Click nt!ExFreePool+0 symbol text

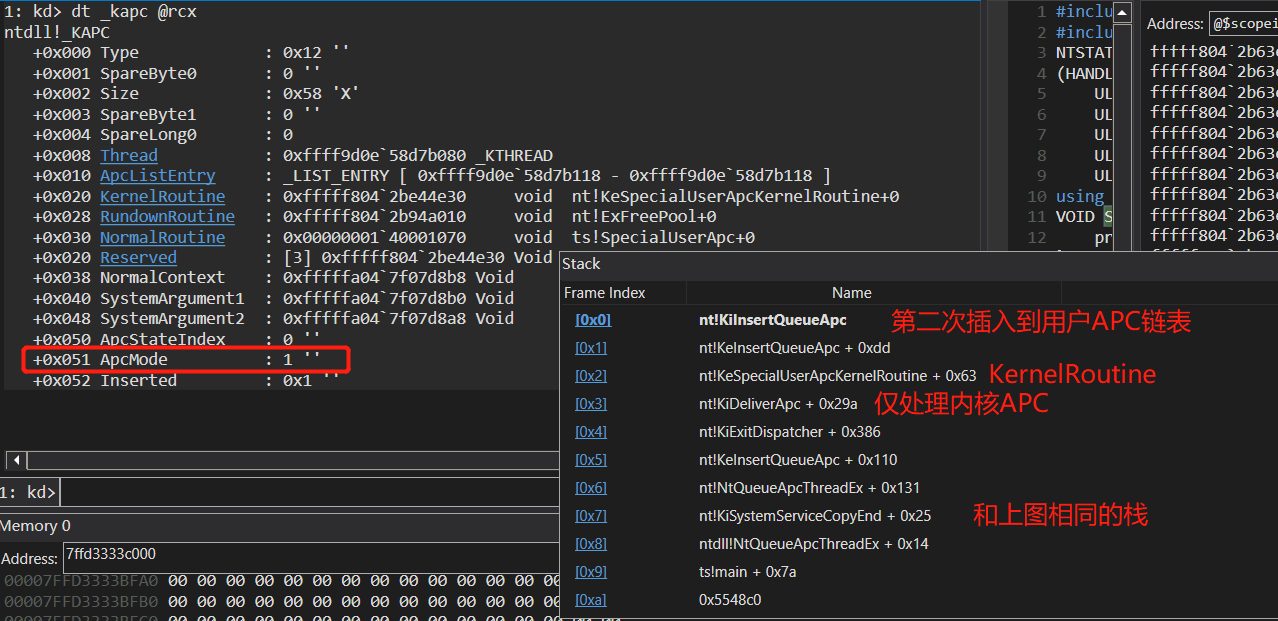(644, 216)
